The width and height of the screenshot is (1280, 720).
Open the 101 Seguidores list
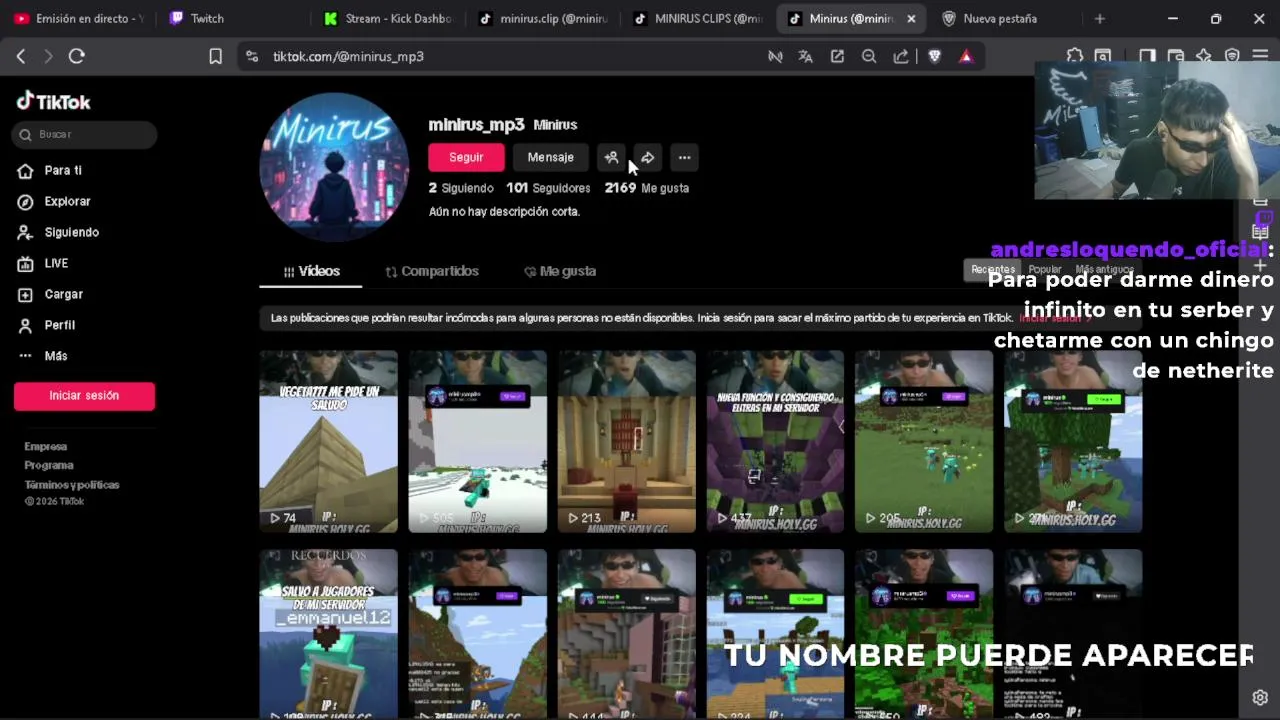click(548, 188)
